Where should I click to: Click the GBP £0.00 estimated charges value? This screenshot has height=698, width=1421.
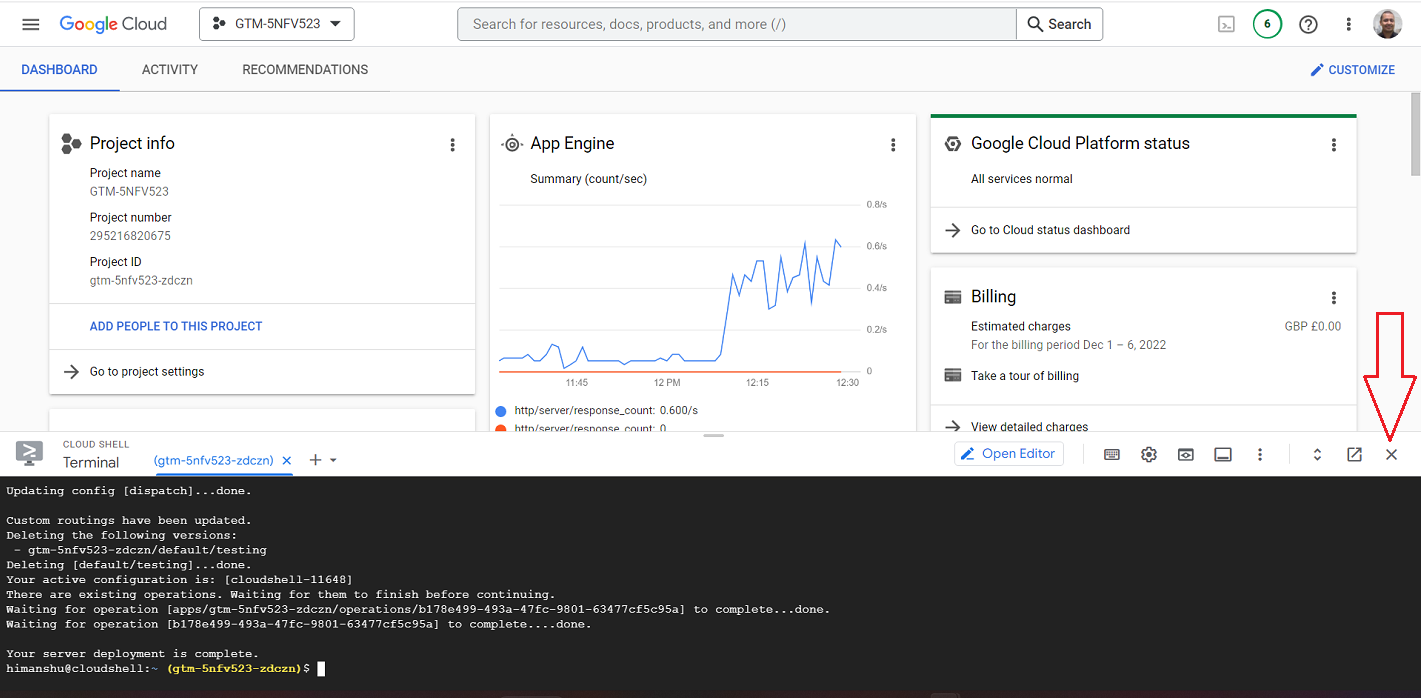point(1312,326)
